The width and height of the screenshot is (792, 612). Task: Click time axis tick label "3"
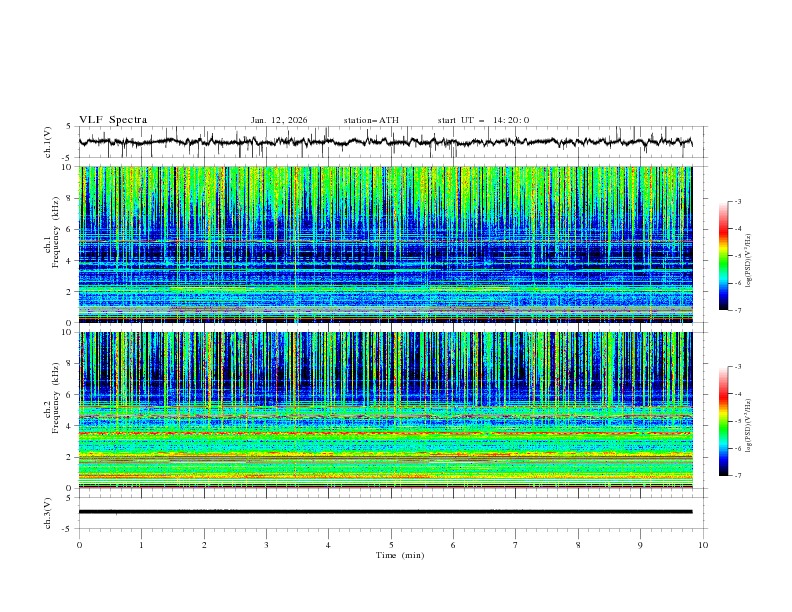[x=266, y=545]
